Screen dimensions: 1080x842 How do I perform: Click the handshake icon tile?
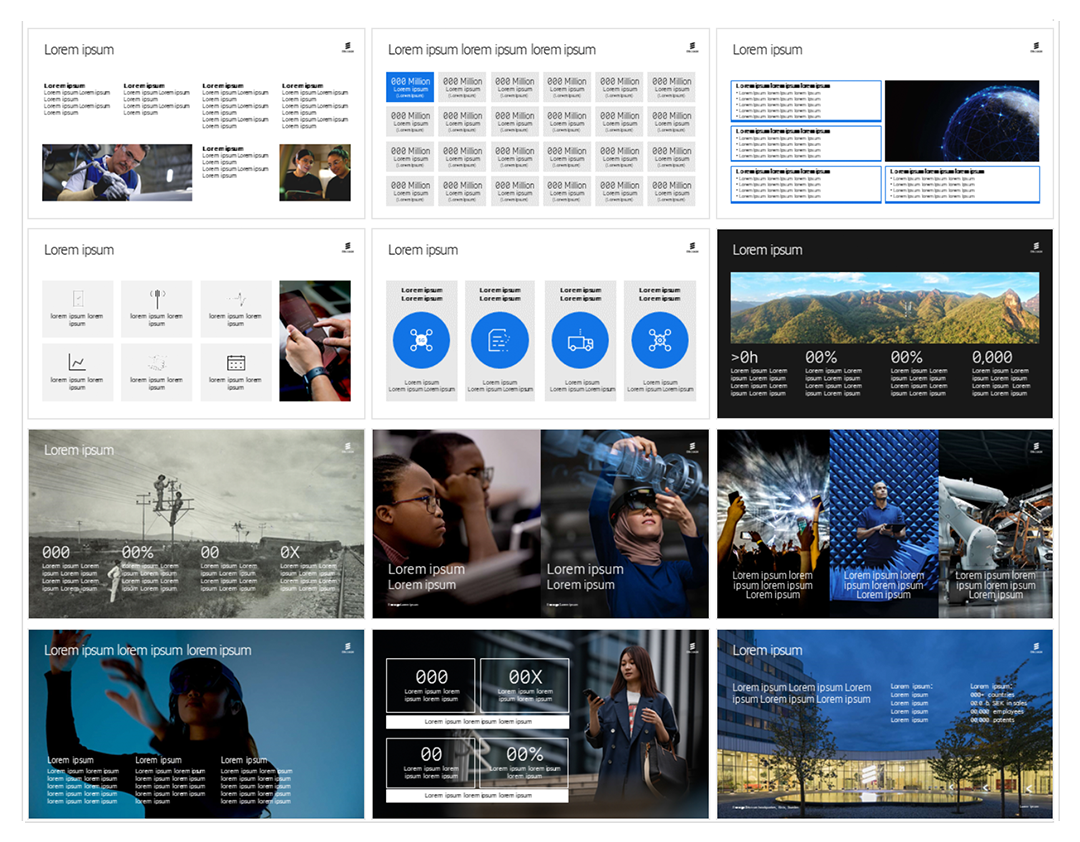tap(157, 372)
